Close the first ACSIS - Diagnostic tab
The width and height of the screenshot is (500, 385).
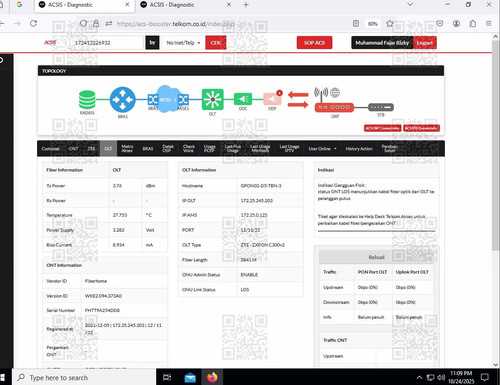[127, 5]
